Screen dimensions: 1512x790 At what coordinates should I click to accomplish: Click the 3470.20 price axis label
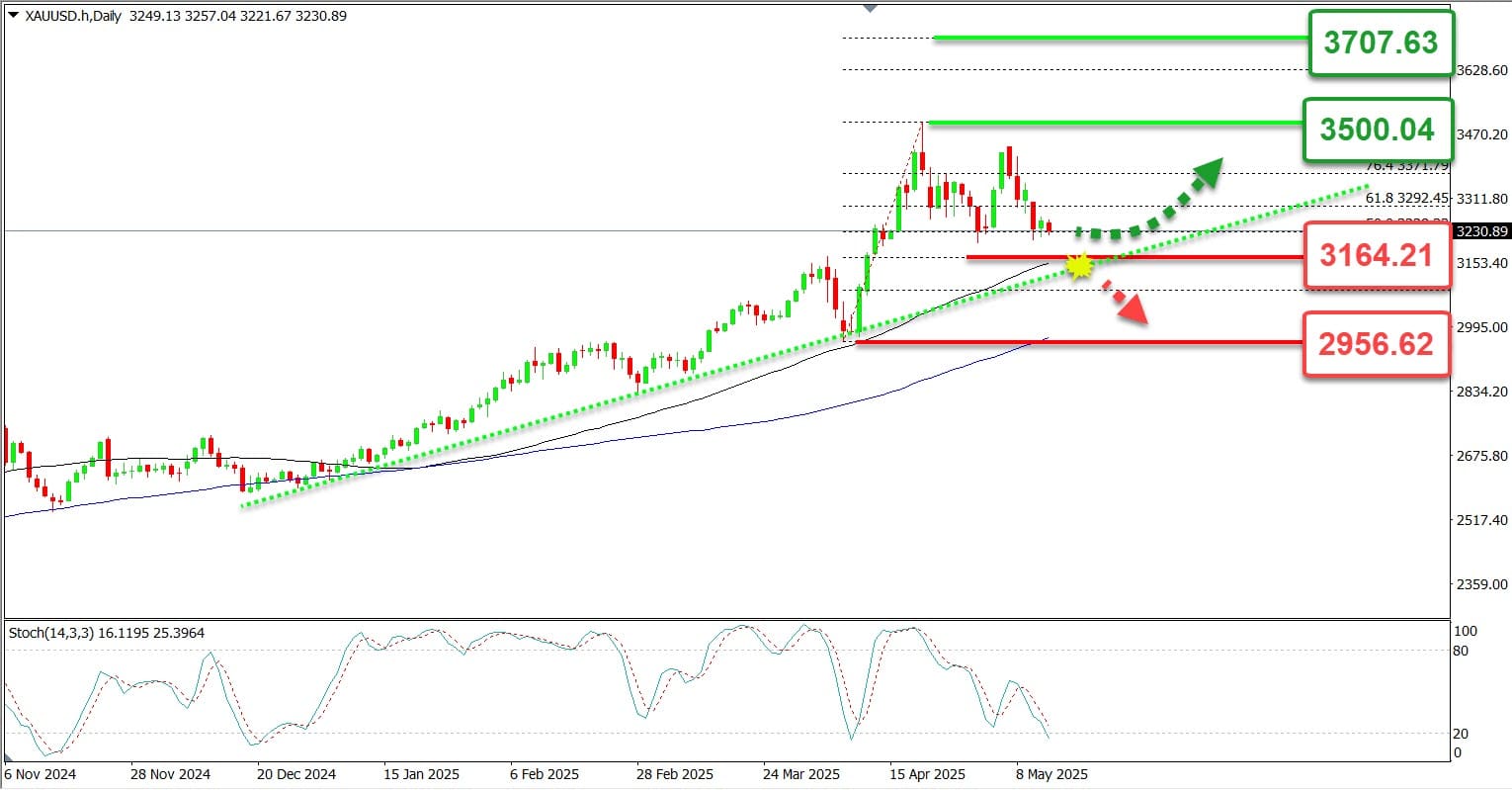(1482, 134)
